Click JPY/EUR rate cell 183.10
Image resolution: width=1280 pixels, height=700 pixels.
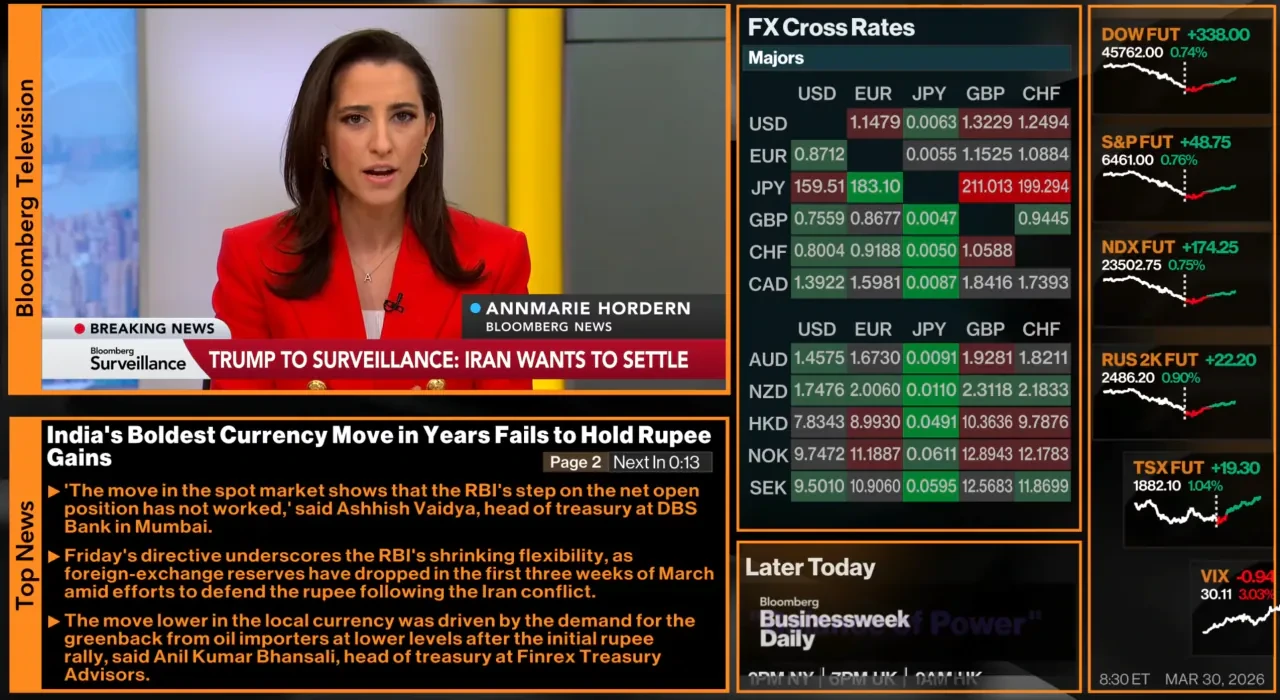tap(875, 187)
